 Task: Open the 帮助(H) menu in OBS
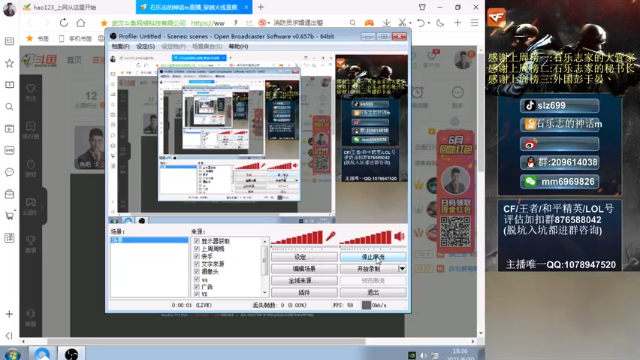click(x=238, y=47)
